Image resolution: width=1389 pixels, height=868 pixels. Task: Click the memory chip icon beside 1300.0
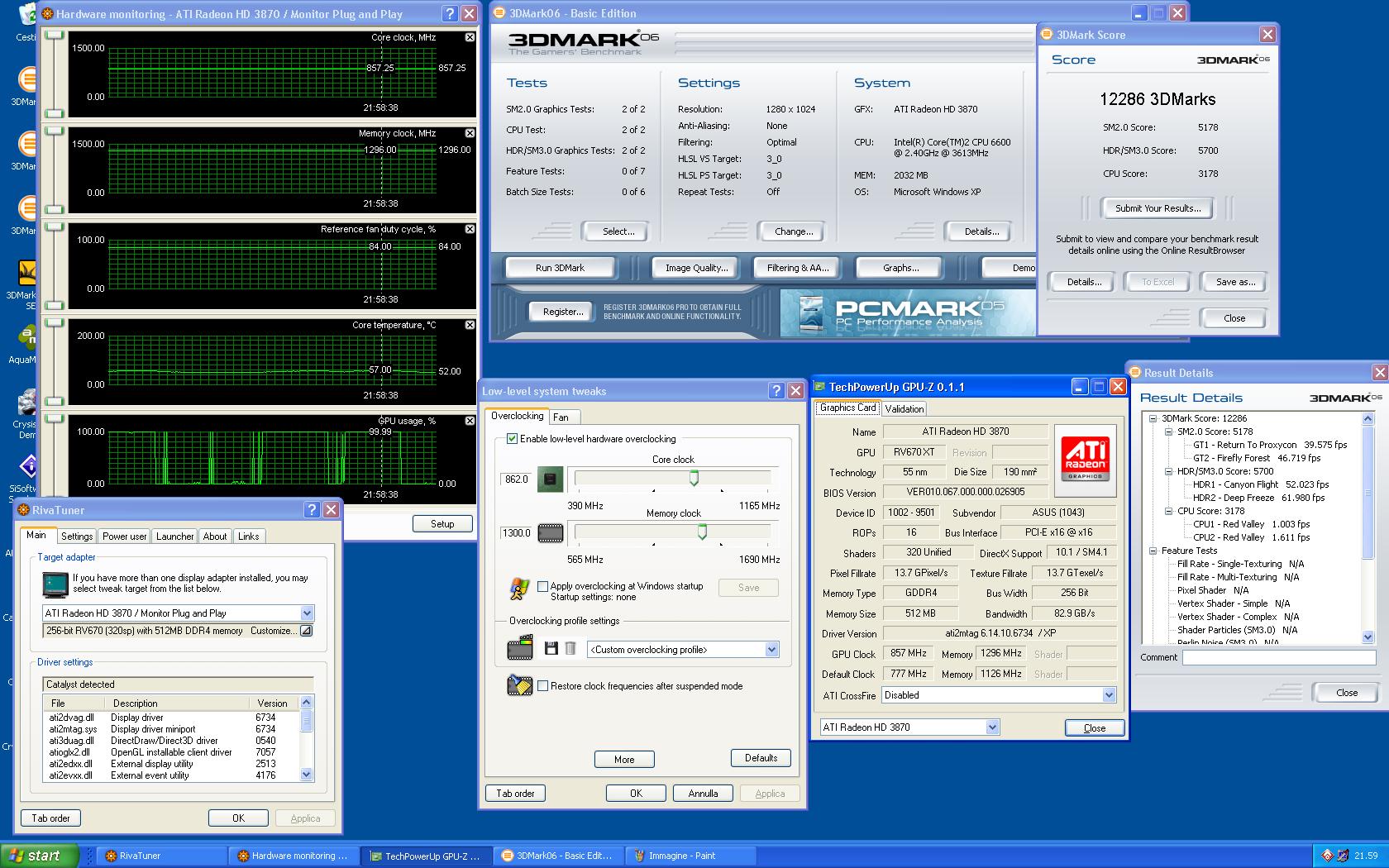551,533
